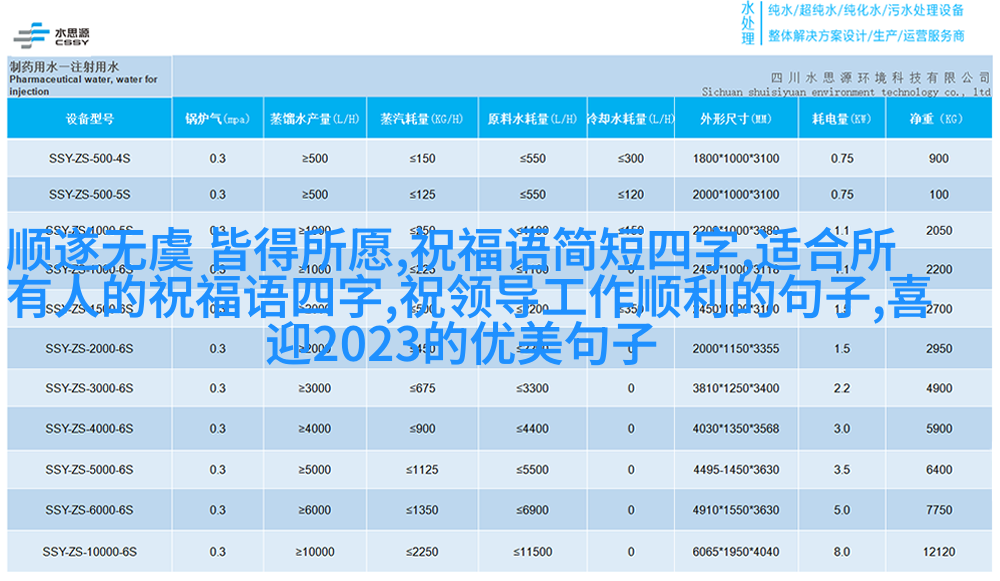This screenshot has width=1000, height=581.
Task: Select the SSY-ZS-500-4S model row
Action: pyautogui.click(x=89, y=159)
